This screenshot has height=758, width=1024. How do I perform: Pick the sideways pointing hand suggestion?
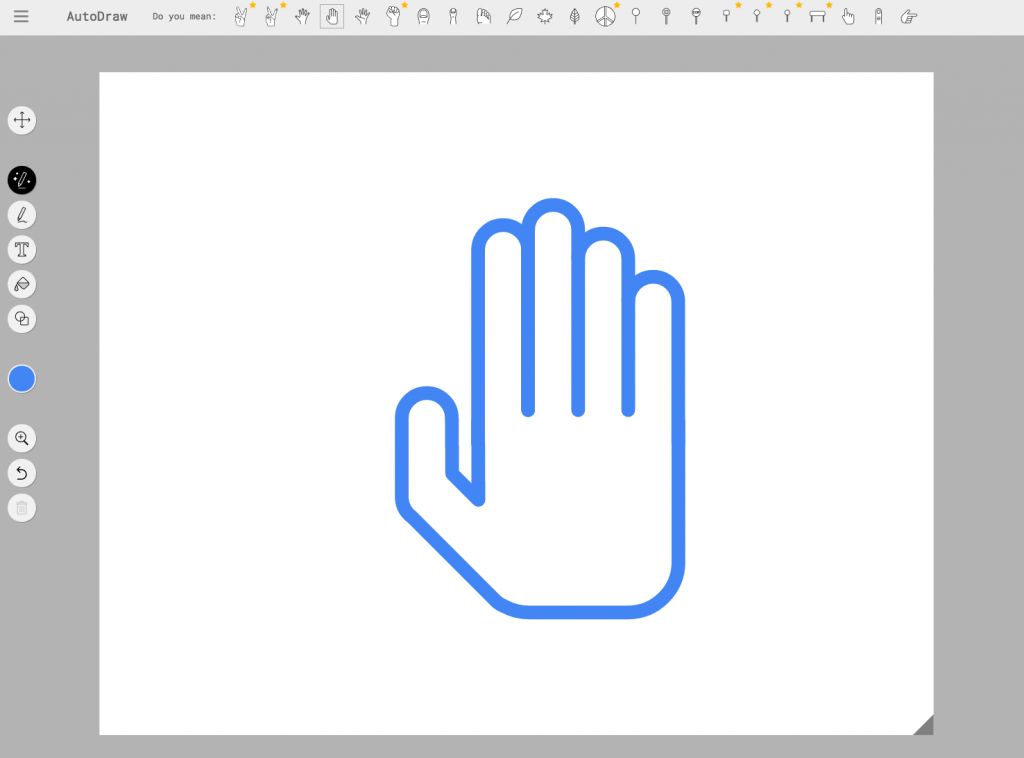point(908,16)
